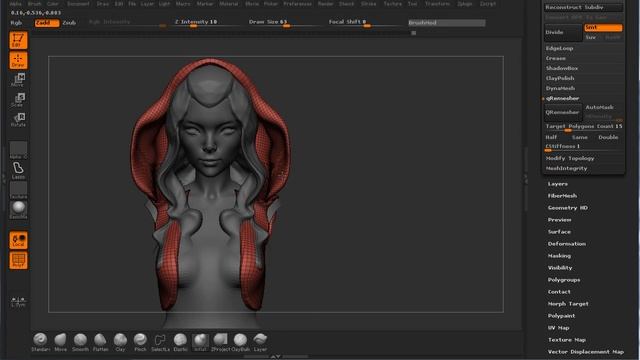Switch to the Rotate transform icon
This screenshot has height=360, width=640.
pos(18,120)
